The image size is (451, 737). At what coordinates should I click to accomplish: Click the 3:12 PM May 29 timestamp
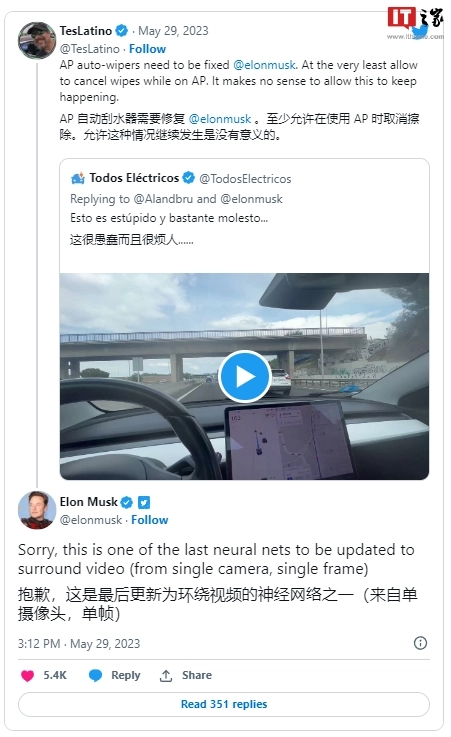[79, 643]
